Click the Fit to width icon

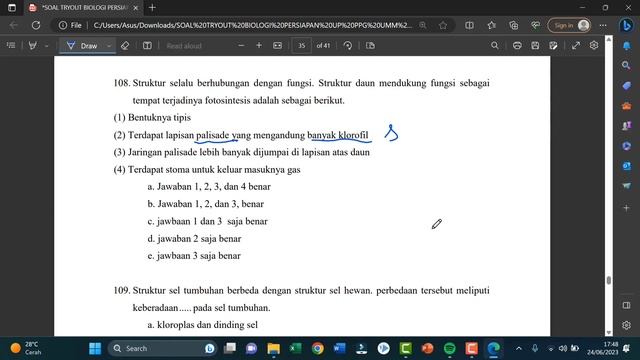coord(278,45)
